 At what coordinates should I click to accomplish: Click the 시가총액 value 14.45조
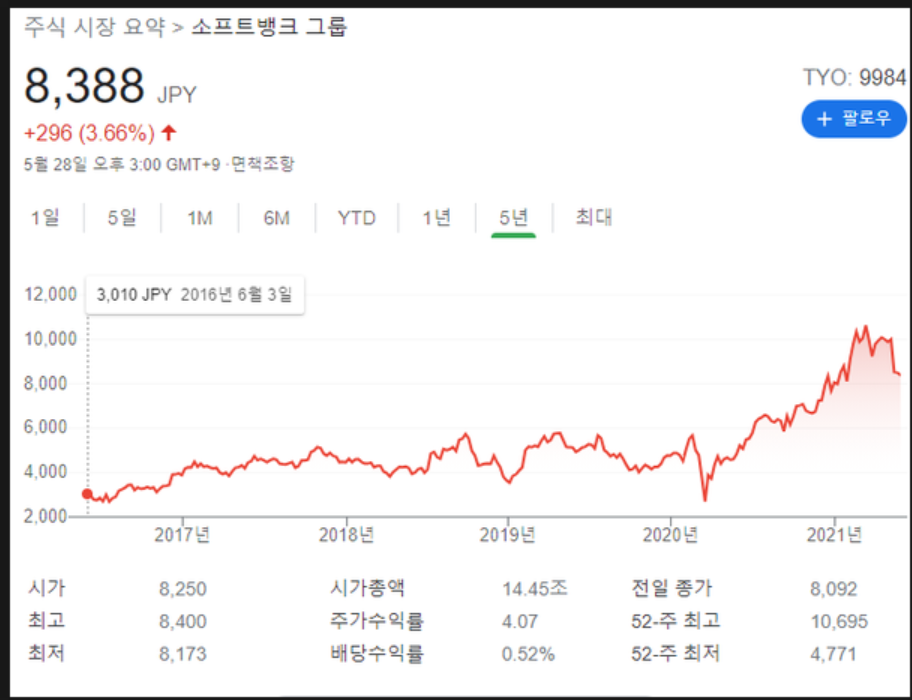click(x=535, y=588)
